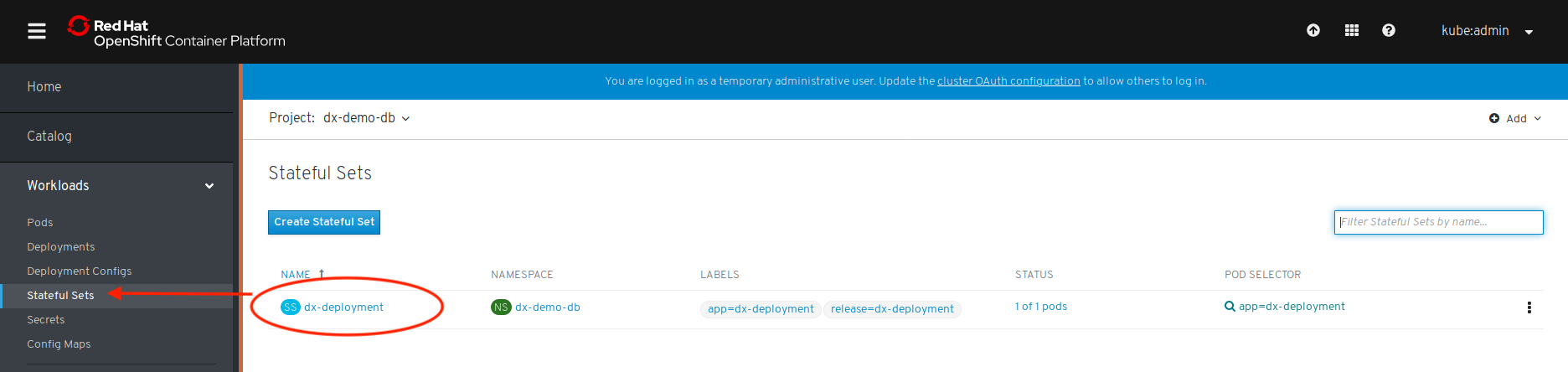Open the cluster OAuth configuration link
This screenshot has width=1568, height=372.
pyautogui.click(x=1008, y=81)
